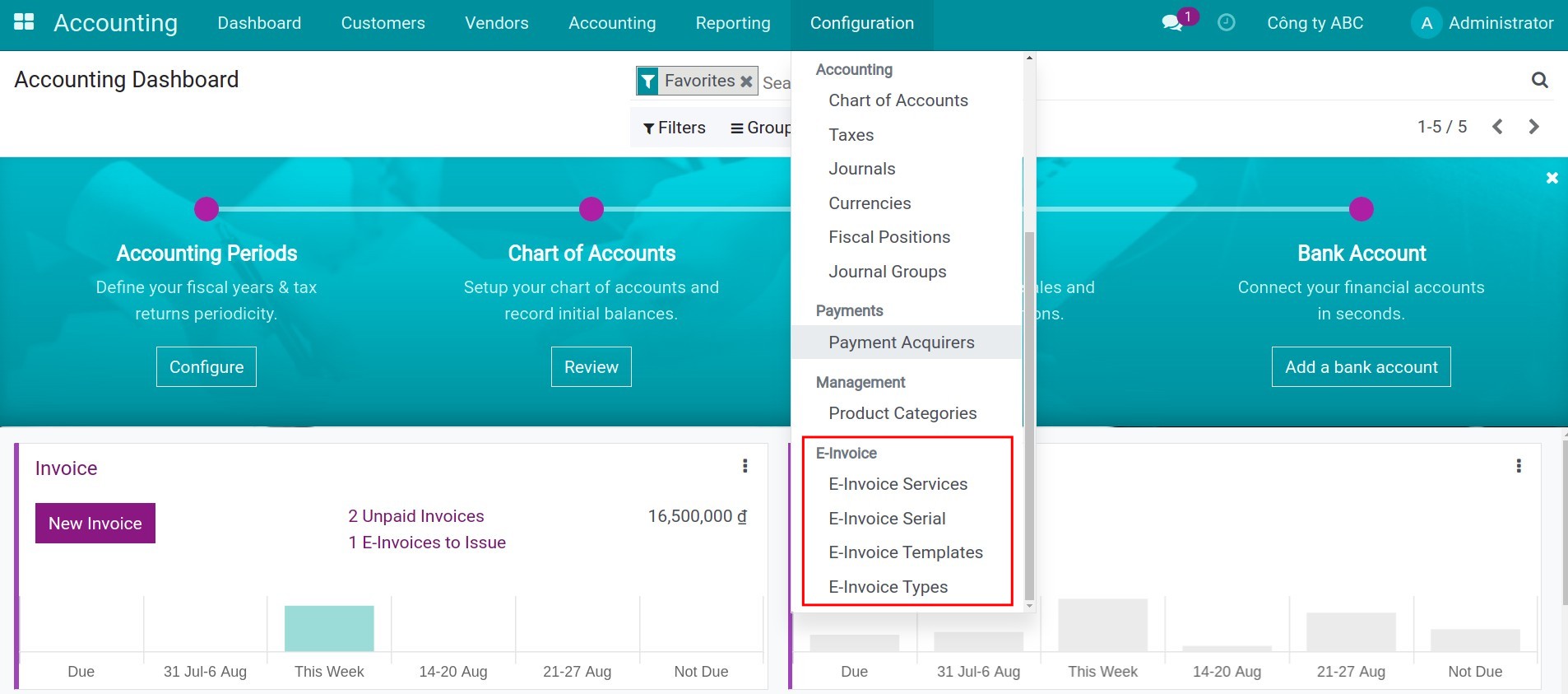
Task: Select Payment Acquirers in menu
Action: (901, 342)
